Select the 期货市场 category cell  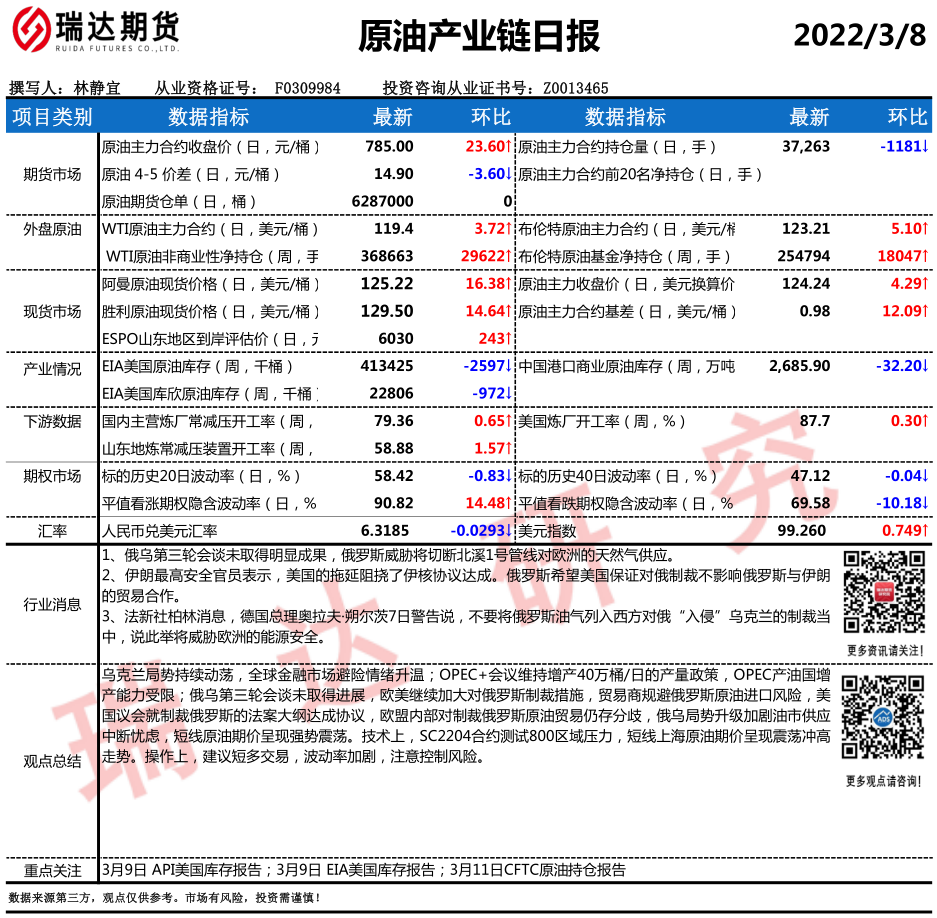point(52,174)
